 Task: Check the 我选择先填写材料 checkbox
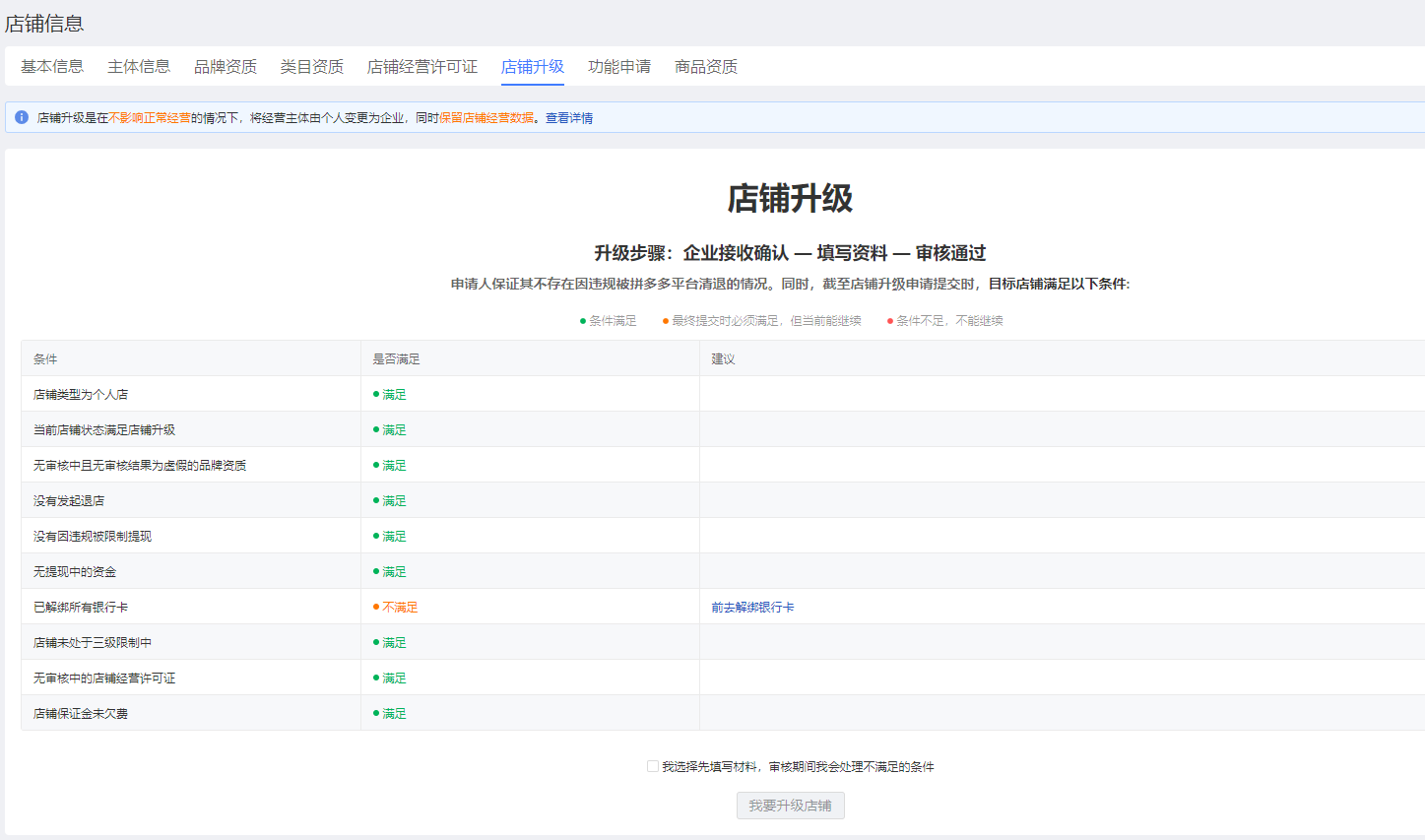[653, 766]
